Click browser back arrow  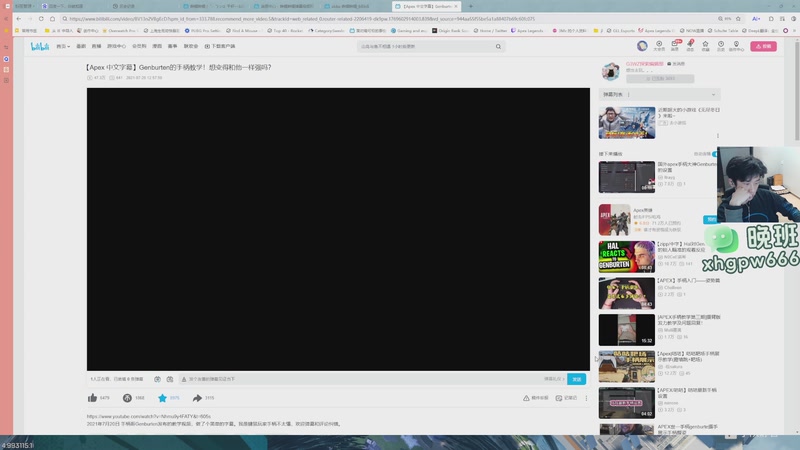click(19, 19)
